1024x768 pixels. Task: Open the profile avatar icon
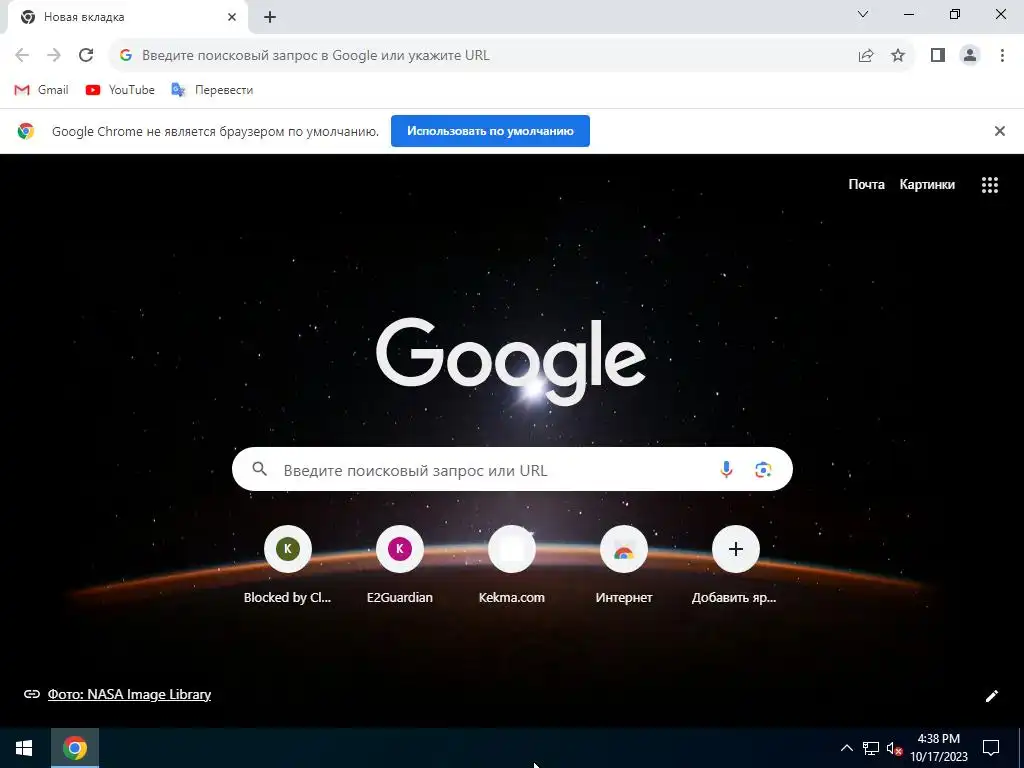pos(970,56)
